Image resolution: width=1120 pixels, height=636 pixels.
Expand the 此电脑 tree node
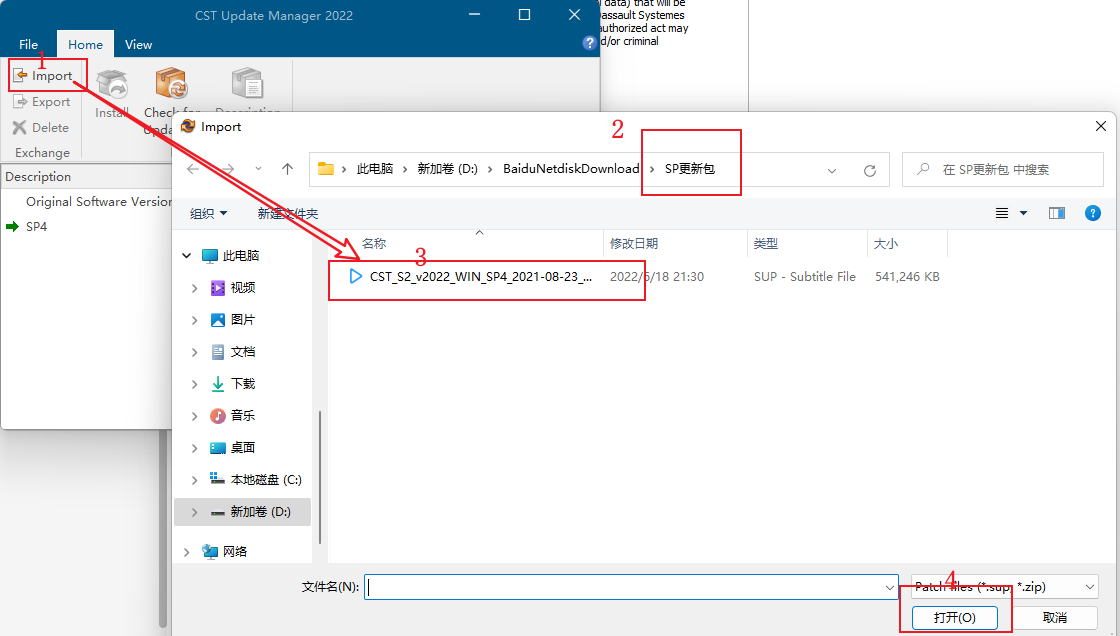(185, 255)
